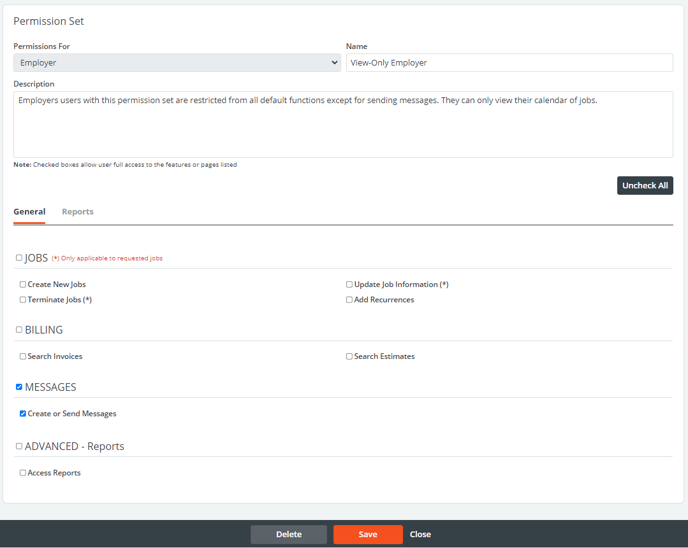Image resolution: width=688 pixels, height=548 pixels.
Task: Toggle the BILLING section checkbox
Action: (x=19, y=330)
